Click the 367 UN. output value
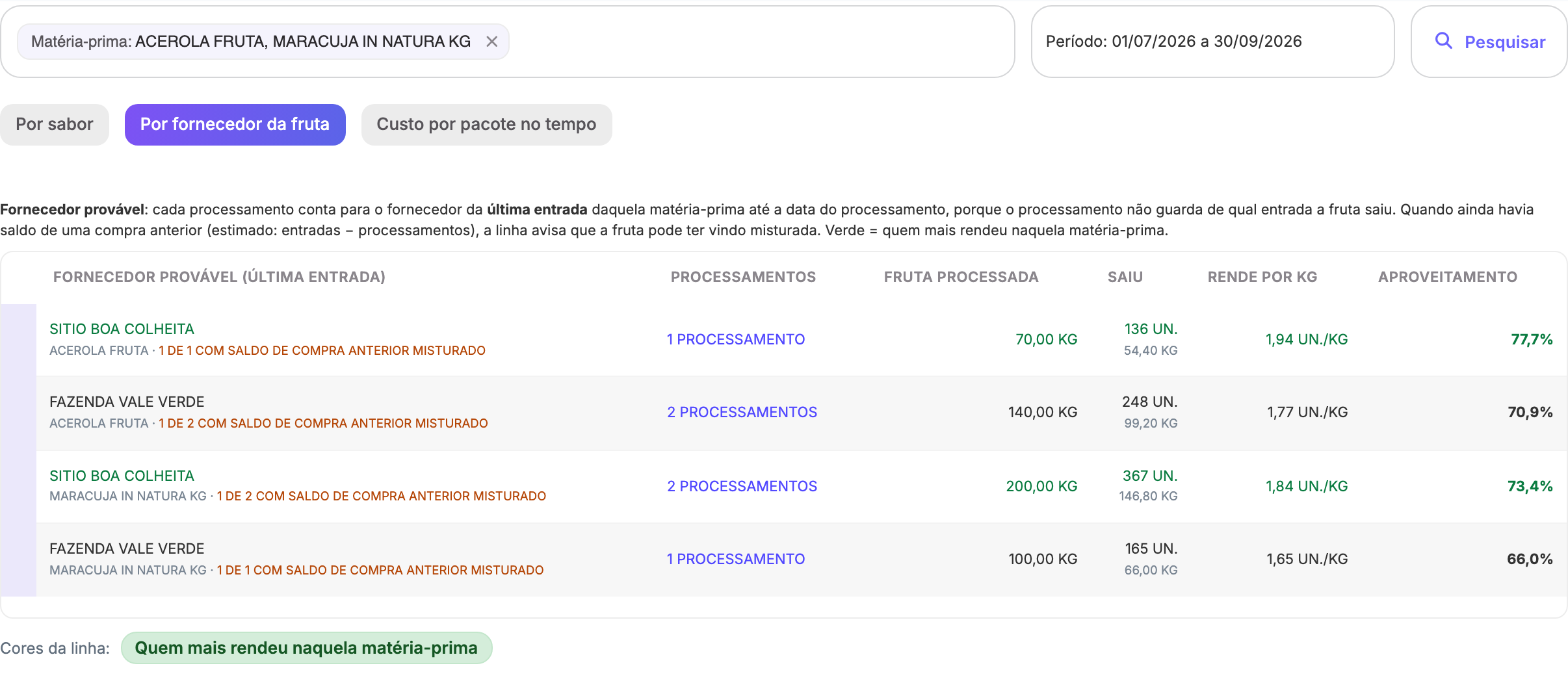The height and width of the screenshot is (696, 1568). click(1150, 476)
